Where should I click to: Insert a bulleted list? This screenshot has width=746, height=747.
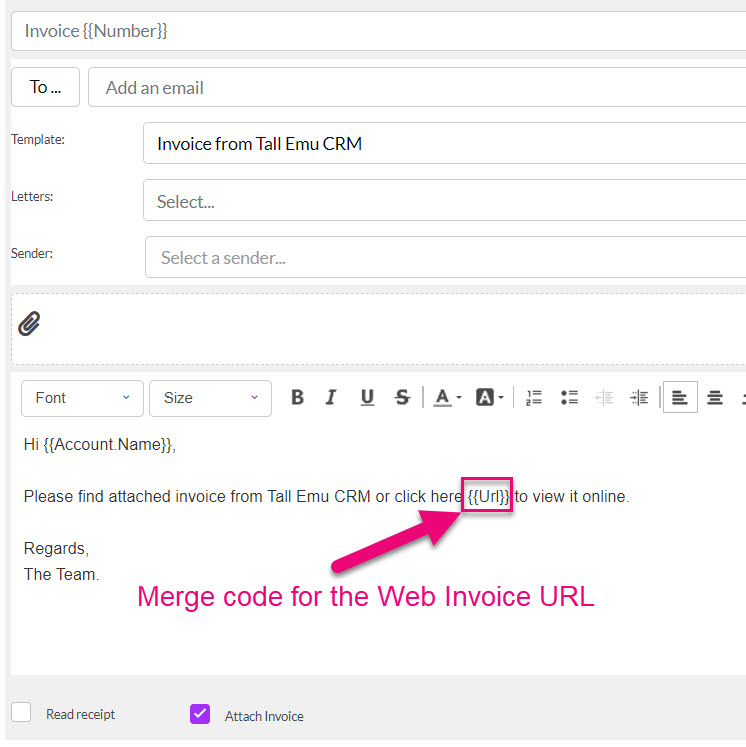[569, 397]
